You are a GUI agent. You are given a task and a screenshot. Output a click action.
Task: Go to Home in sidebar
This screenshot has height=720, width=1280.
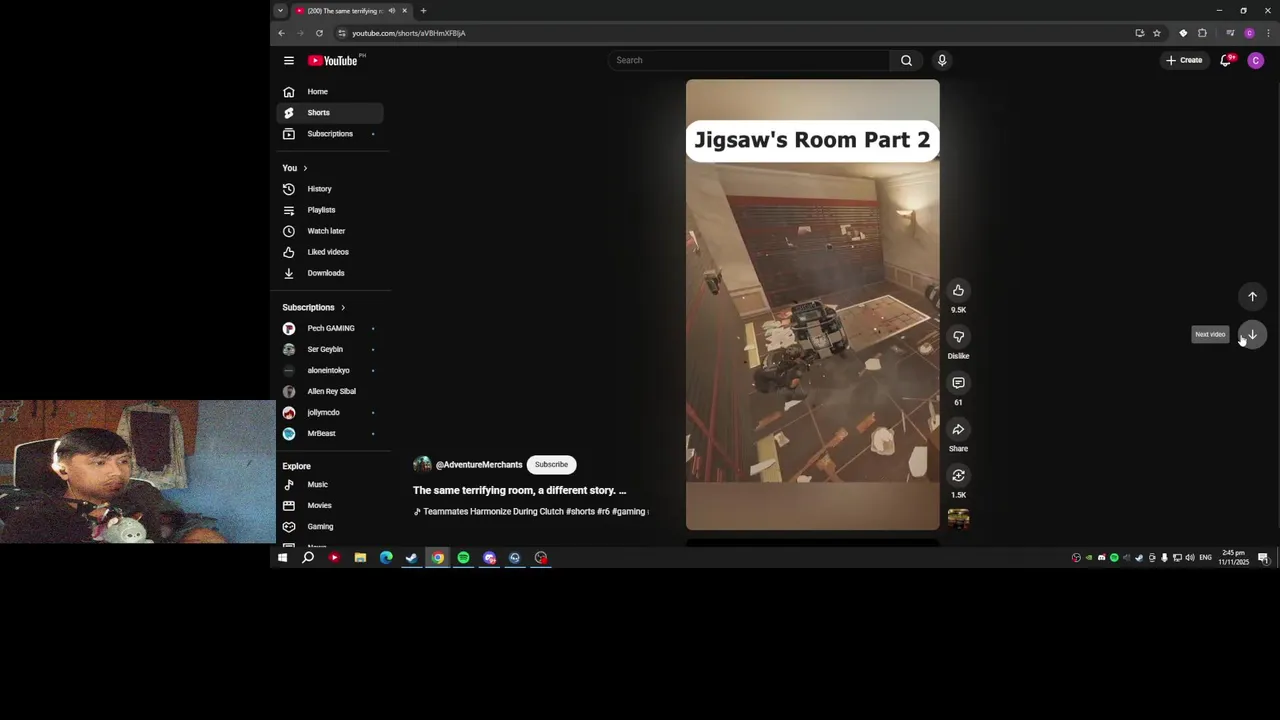coord(329,92)
